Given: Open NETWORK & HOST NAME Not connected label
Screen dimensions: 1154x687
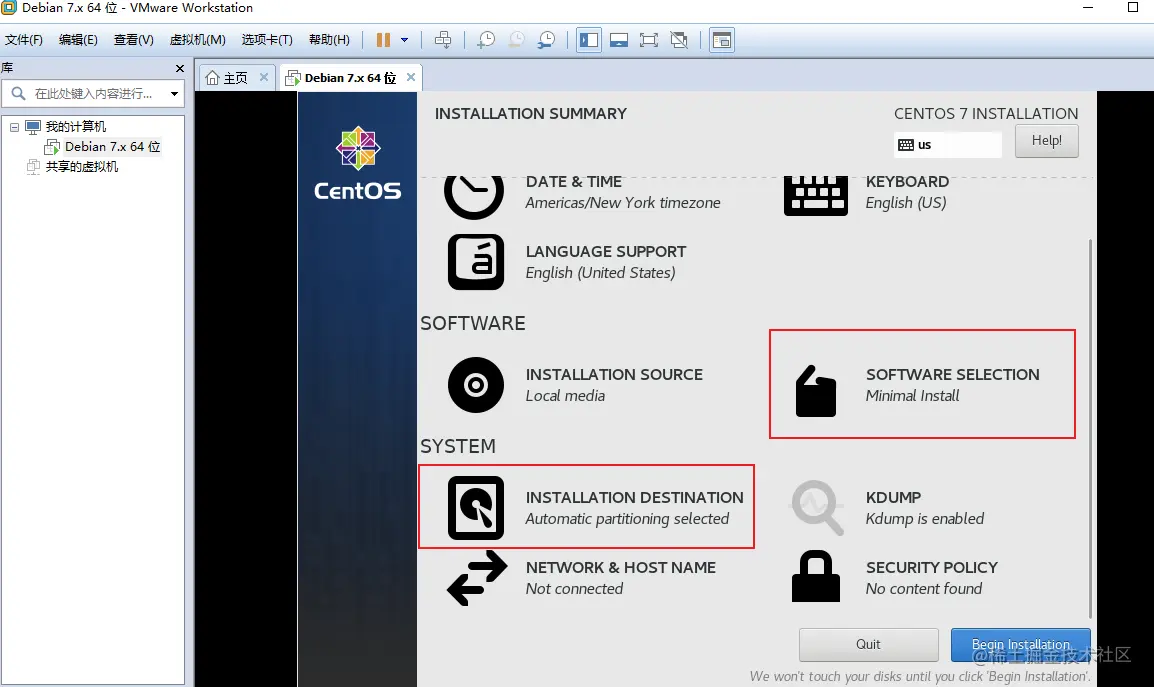Looking at the screenshot, I should [620, 578].
